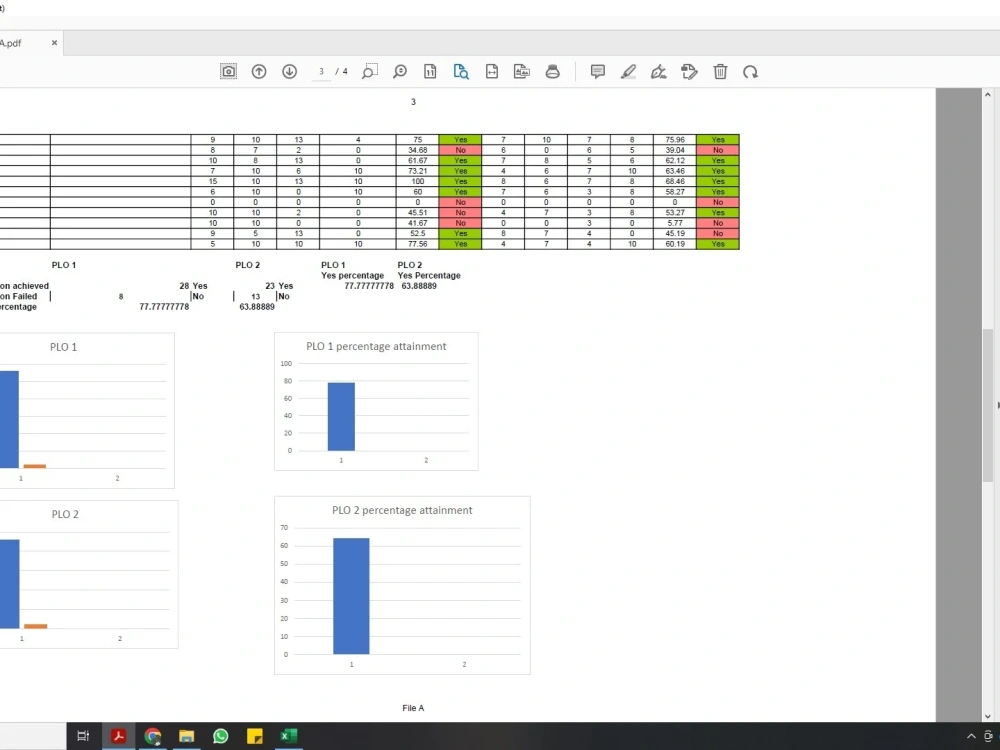Click the PLO 1 percentage attainment chart title
Image resolution: width=1000 pixels, height=750 pixels.
(376, 346)
